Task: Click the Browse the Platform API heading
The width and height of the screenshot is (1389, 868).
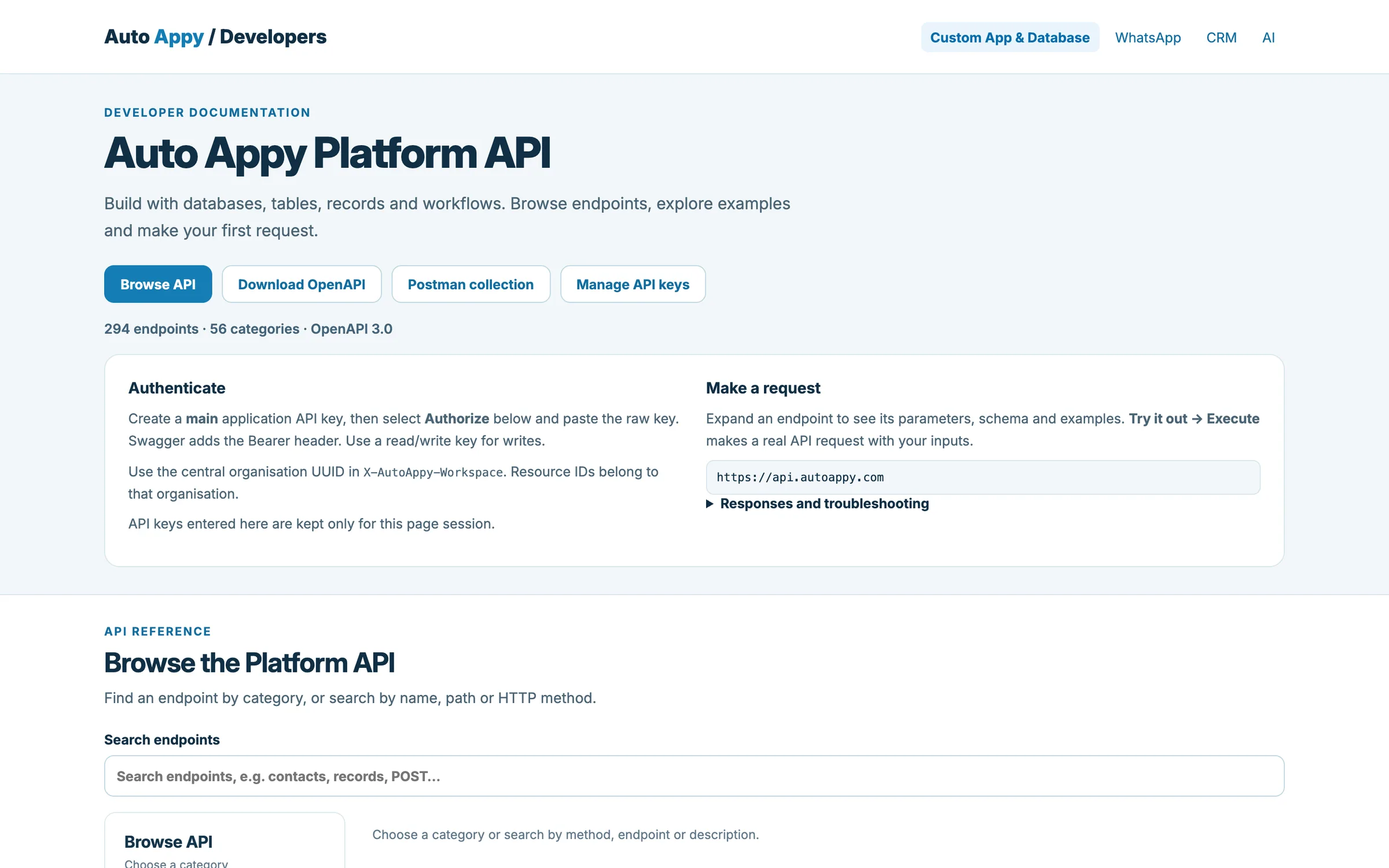Action: 249,663
